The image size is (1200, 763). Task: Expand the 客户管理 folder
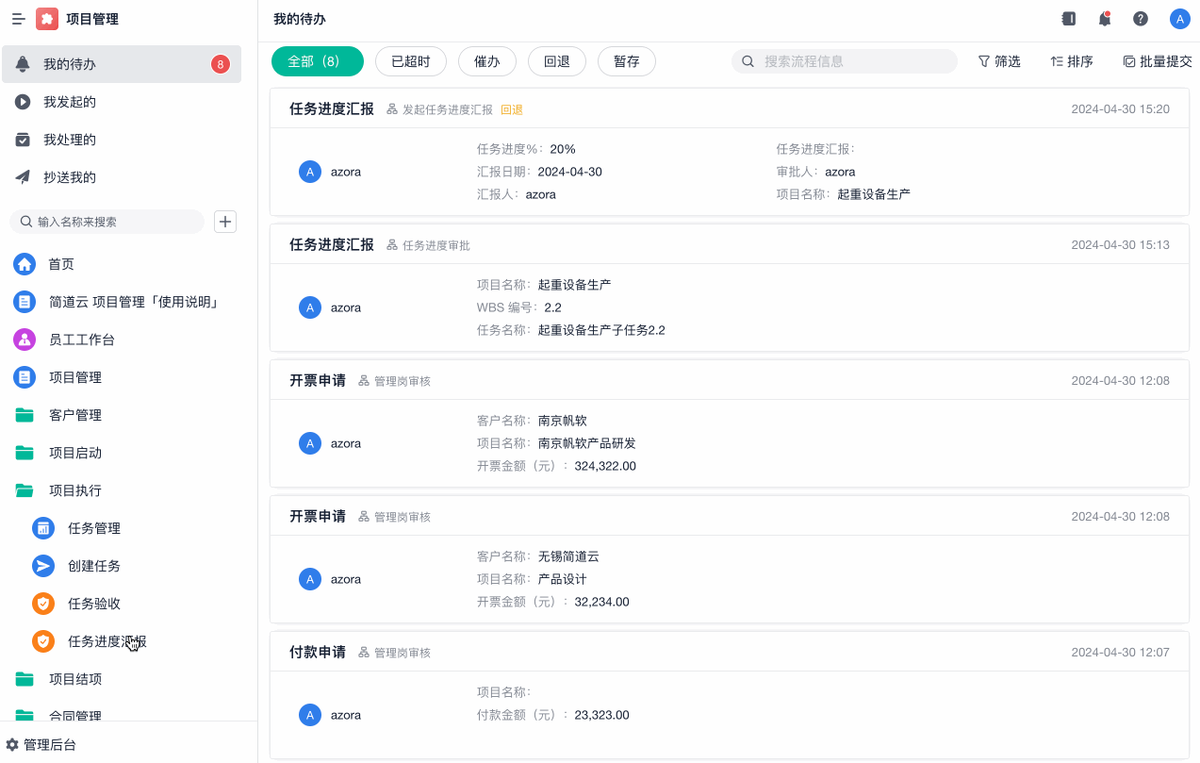[75, 415]
